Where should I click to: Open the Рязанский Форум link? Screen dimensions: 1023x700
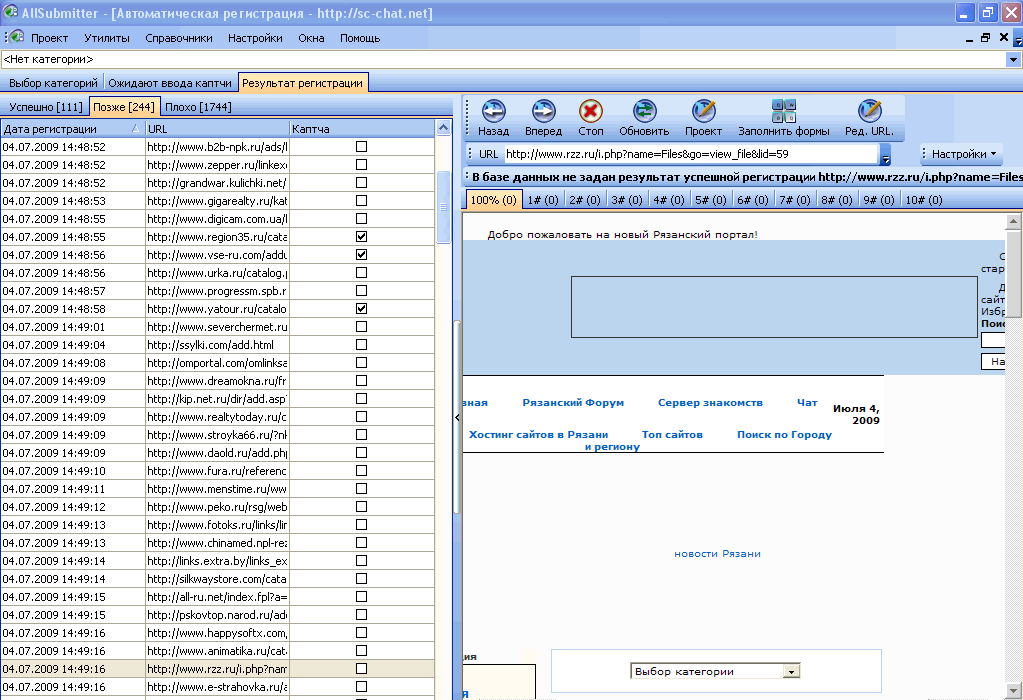573,403
